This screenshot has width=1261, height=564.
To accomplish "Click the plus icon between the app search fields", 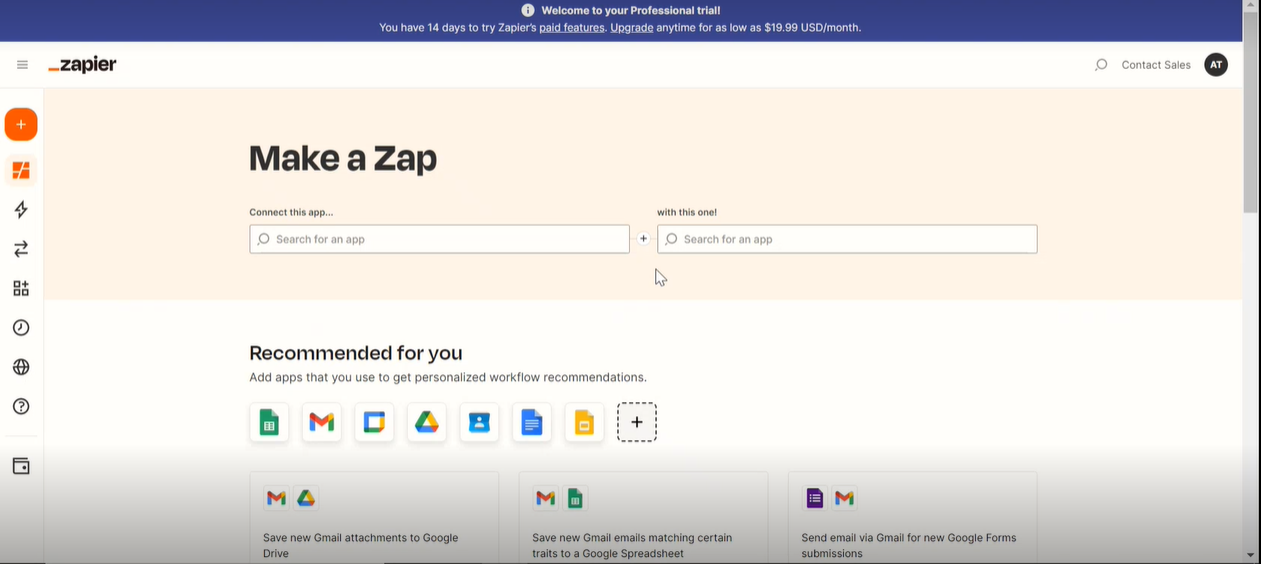I will click(643, 239).
